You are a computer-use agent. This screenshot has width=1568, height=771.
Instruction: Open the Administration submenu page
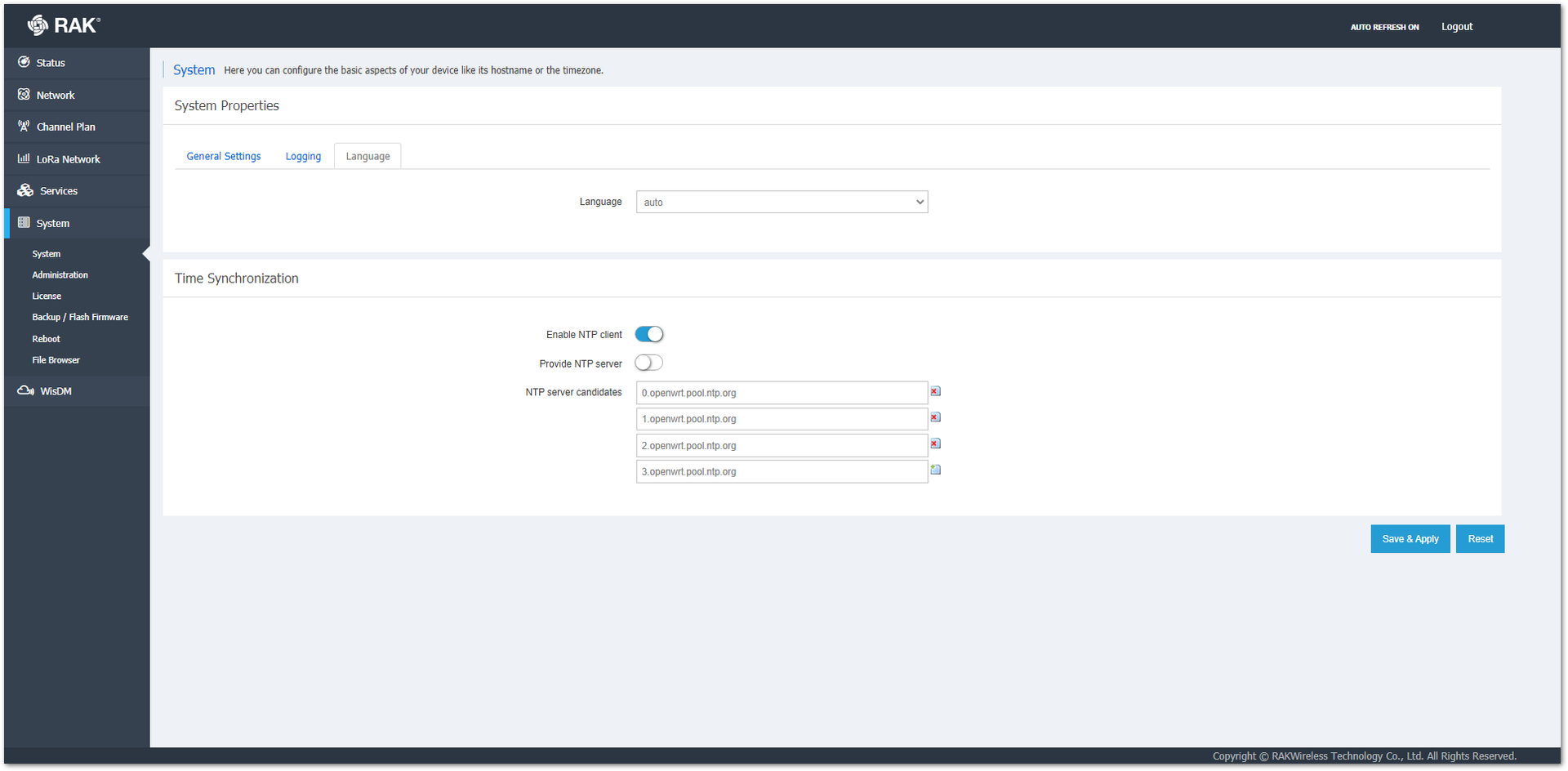click(x=60, y=275)
